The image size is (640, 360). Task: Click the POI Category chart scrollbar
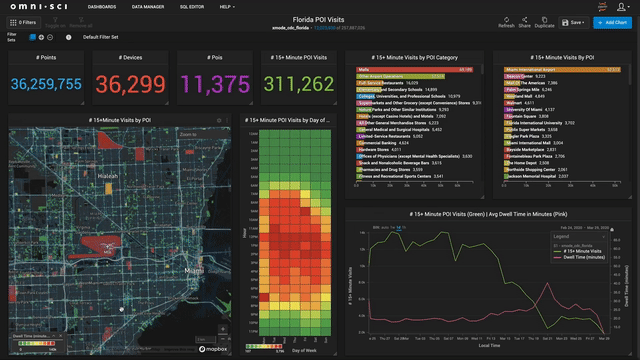[482, 69]
